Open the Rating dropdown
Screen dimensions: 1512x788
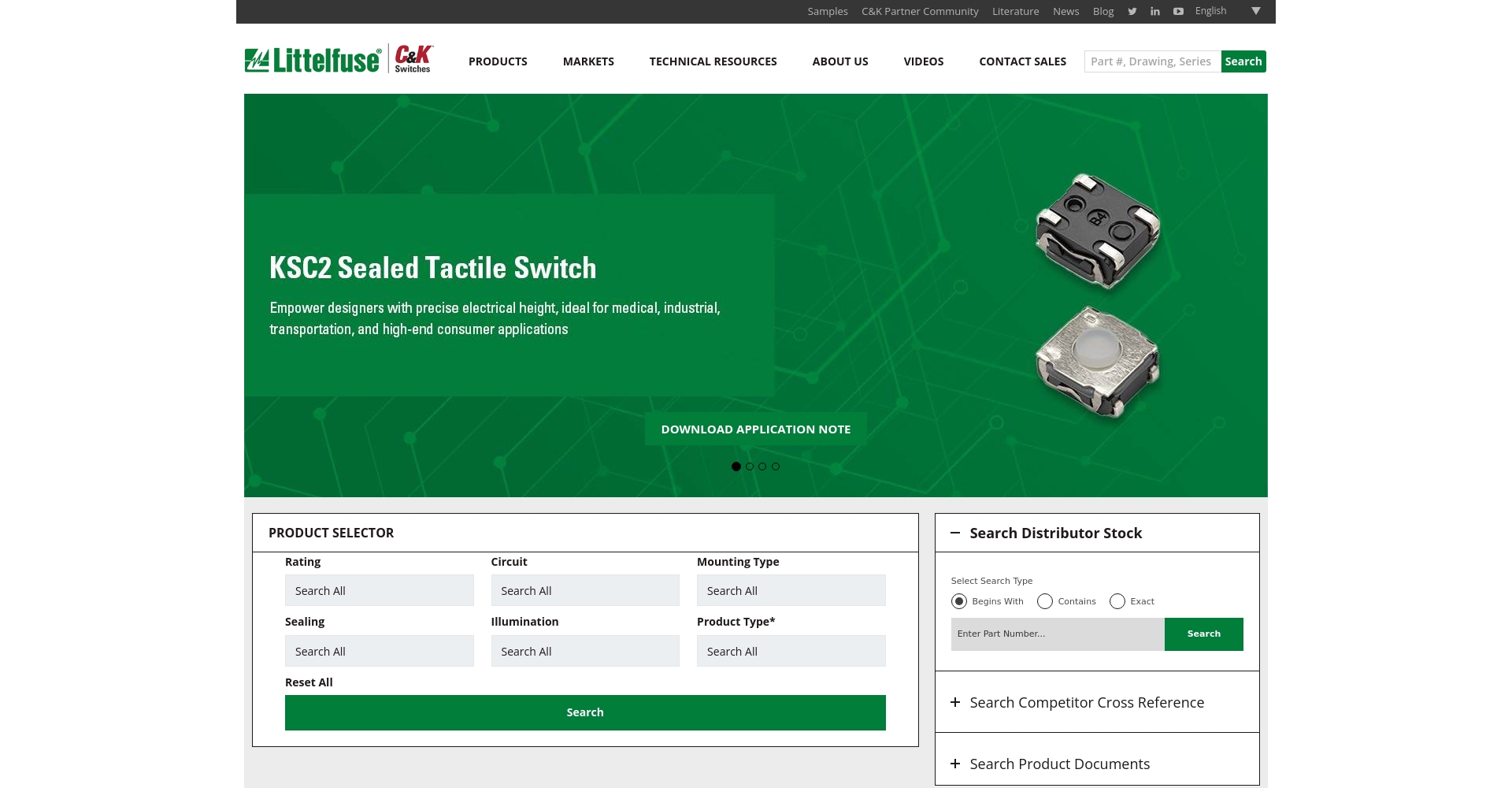380,590
